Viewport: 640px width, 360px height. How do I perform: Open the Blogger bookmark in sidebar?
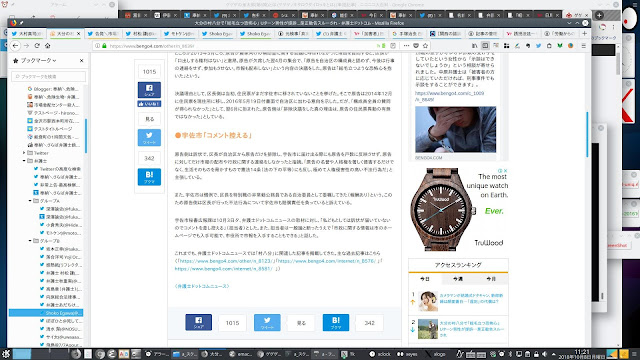tap(53, 89)
